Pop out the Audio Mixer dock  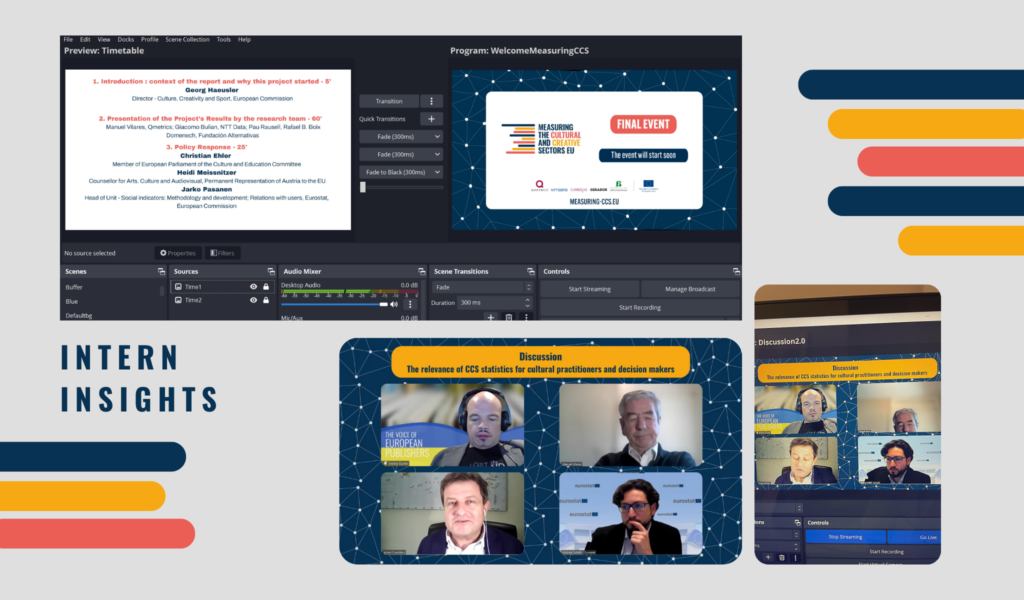pyautogui.click(x=422, y=272)
